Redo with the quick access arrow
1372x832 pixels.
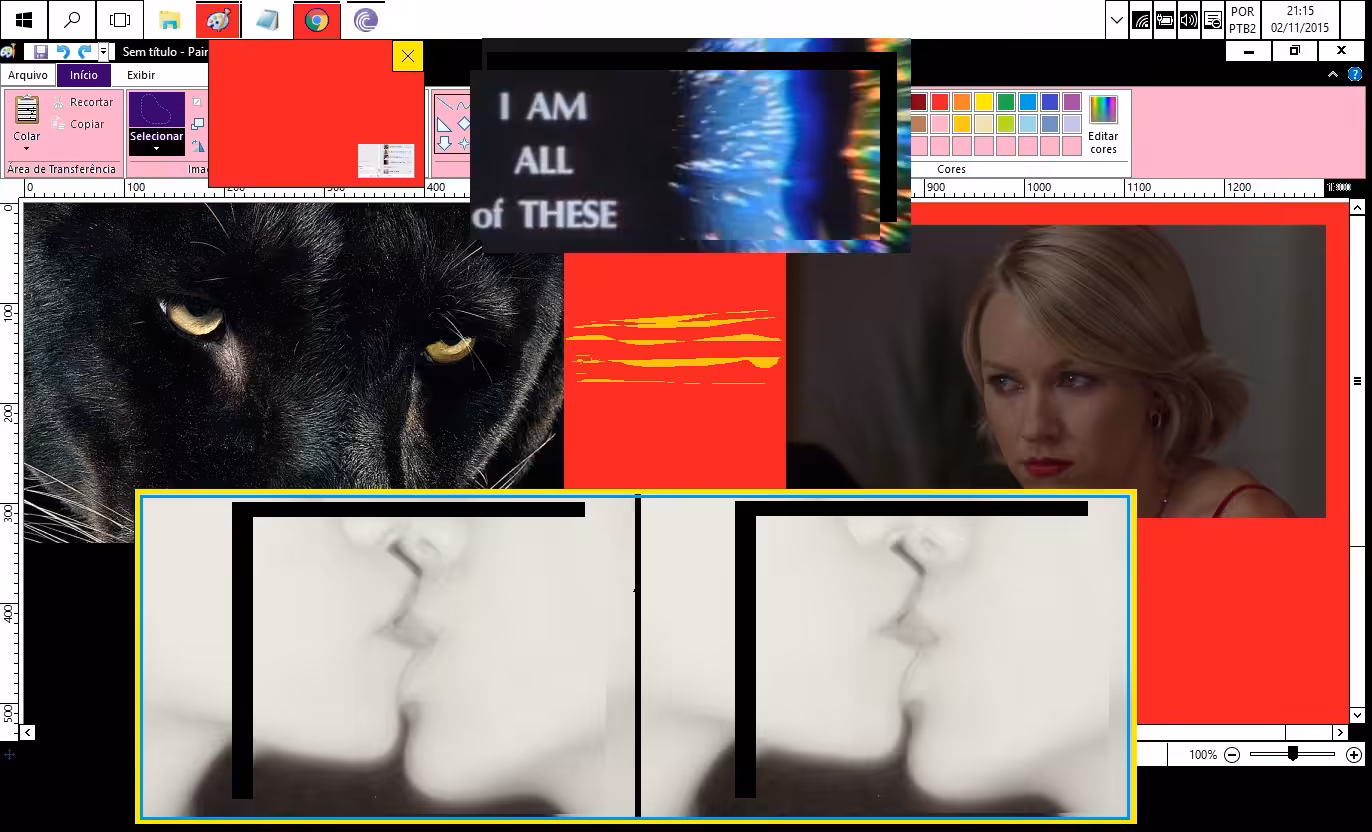[x=84, y=51]
